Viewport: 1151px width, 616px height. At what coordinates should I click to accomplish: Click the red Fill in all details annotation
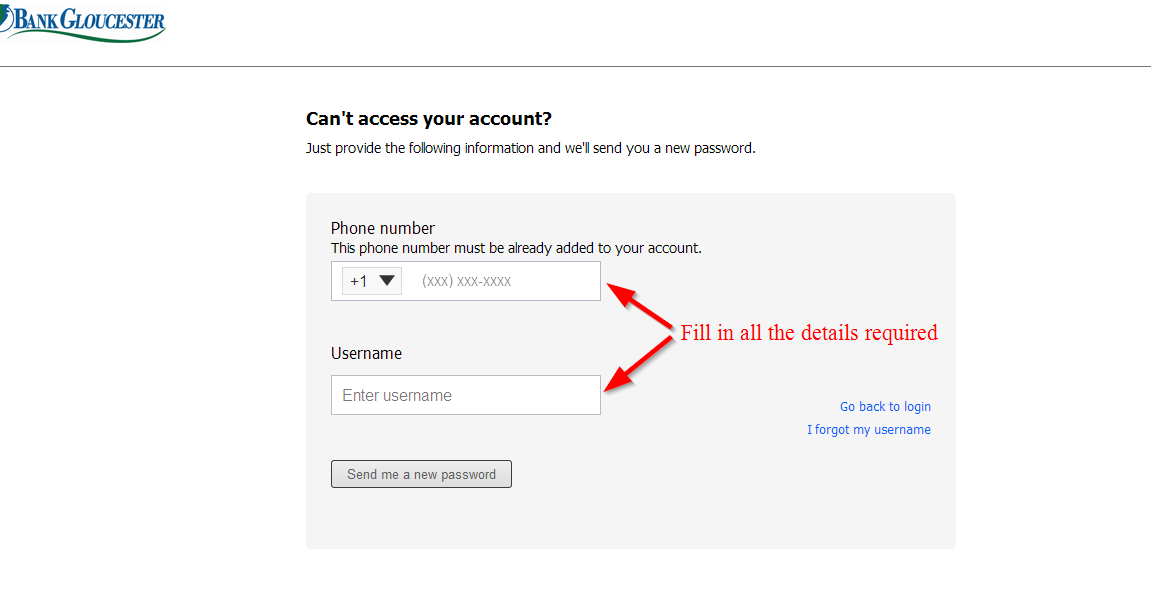pos(809,333)
